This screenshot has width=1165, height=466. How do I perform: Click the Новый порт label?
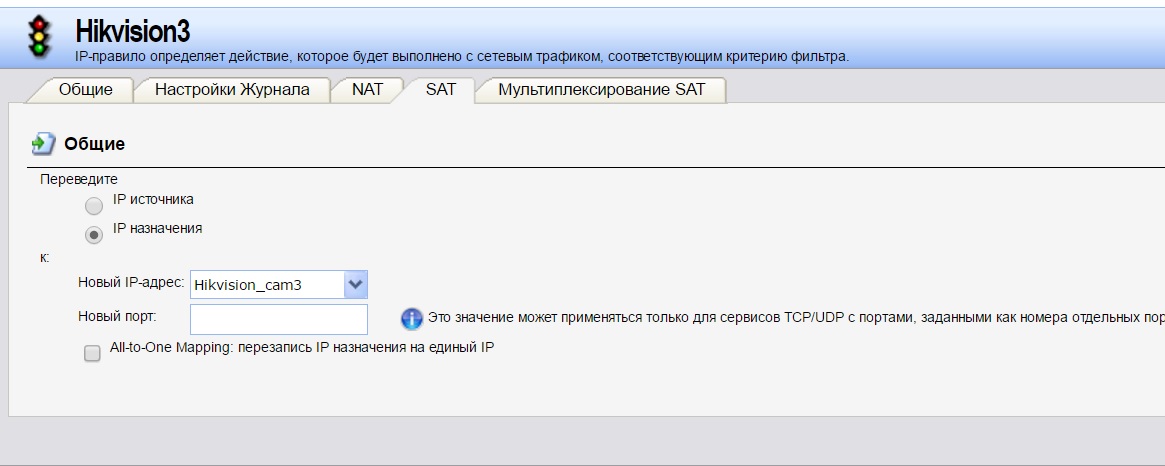coord(117,316)
